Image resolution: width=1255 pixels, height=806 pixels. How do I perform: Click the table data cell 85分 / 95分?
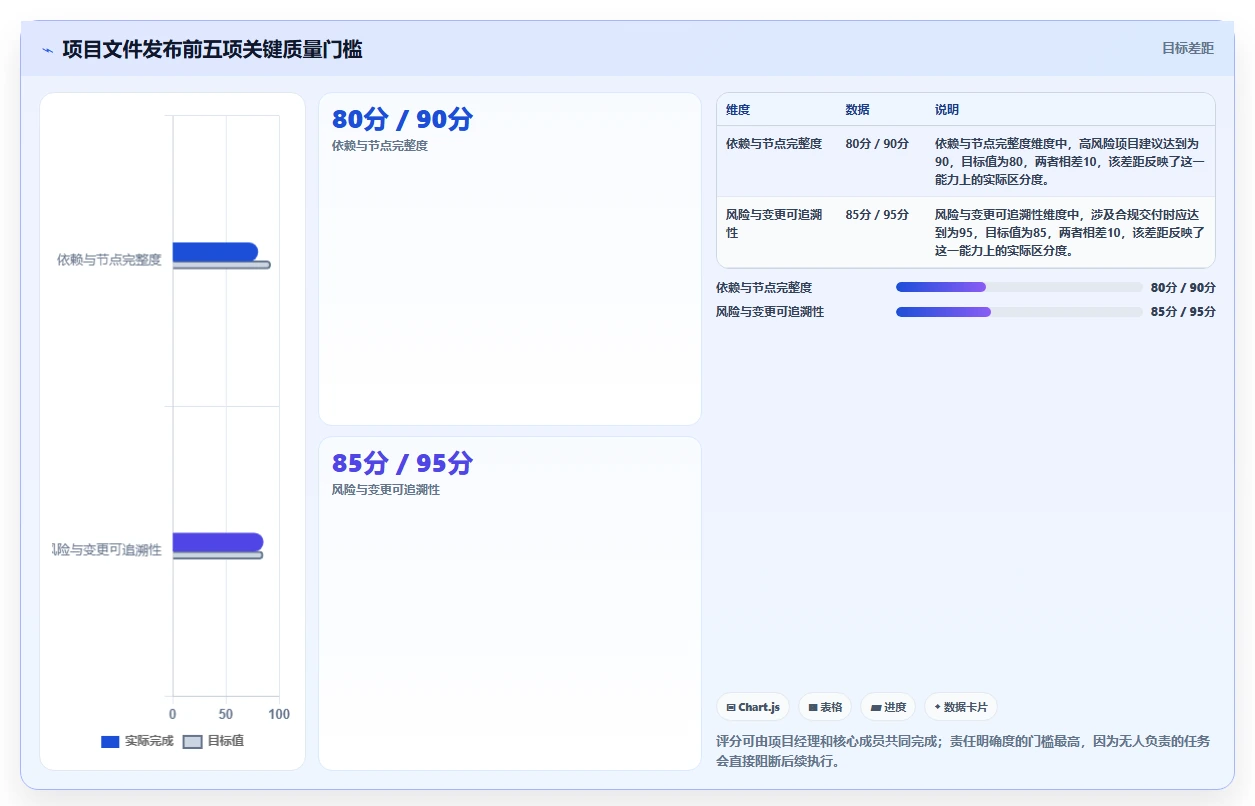pos(877,215)
